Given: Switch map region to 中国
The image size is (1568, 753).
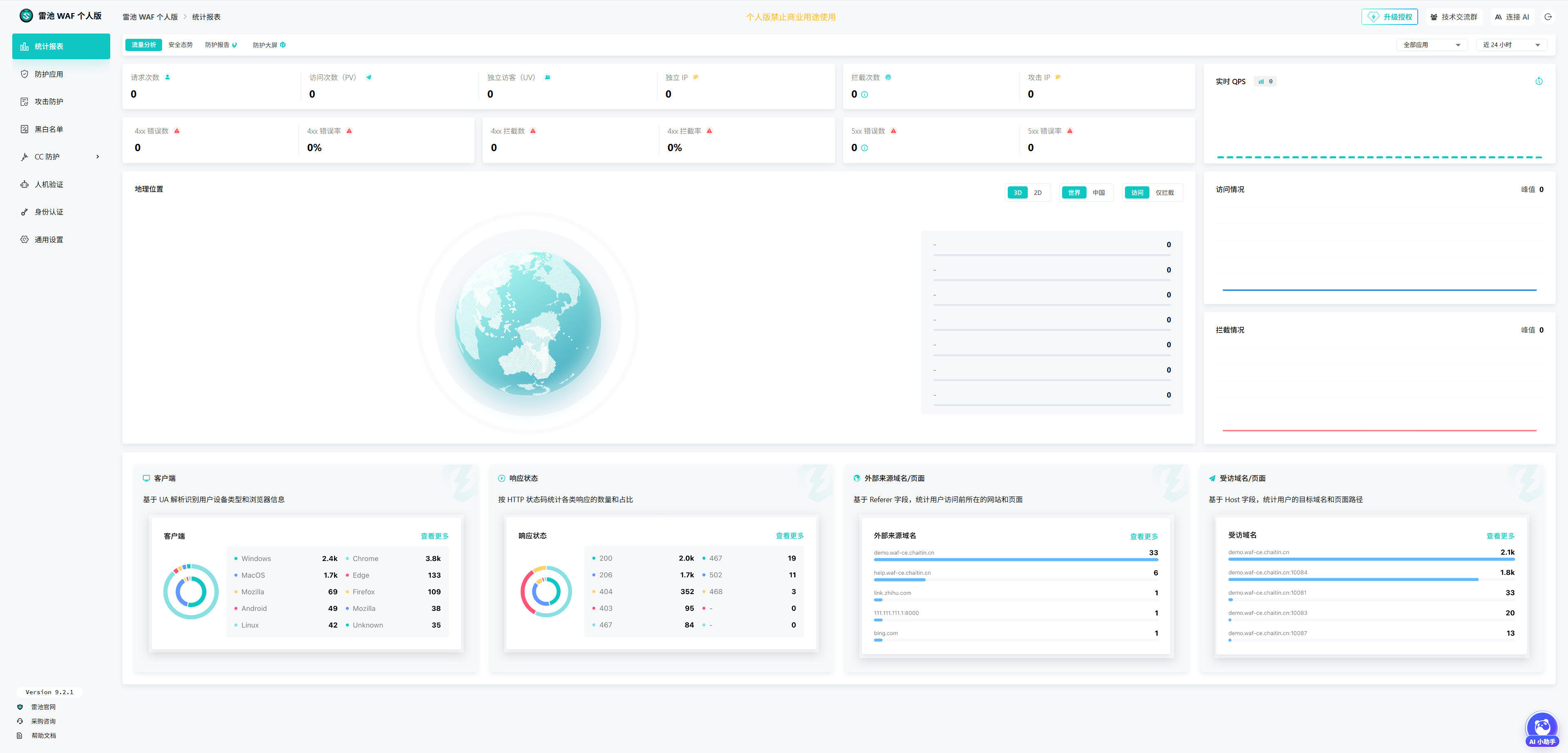Looking at the screenshot, I should click(1098, 193).
